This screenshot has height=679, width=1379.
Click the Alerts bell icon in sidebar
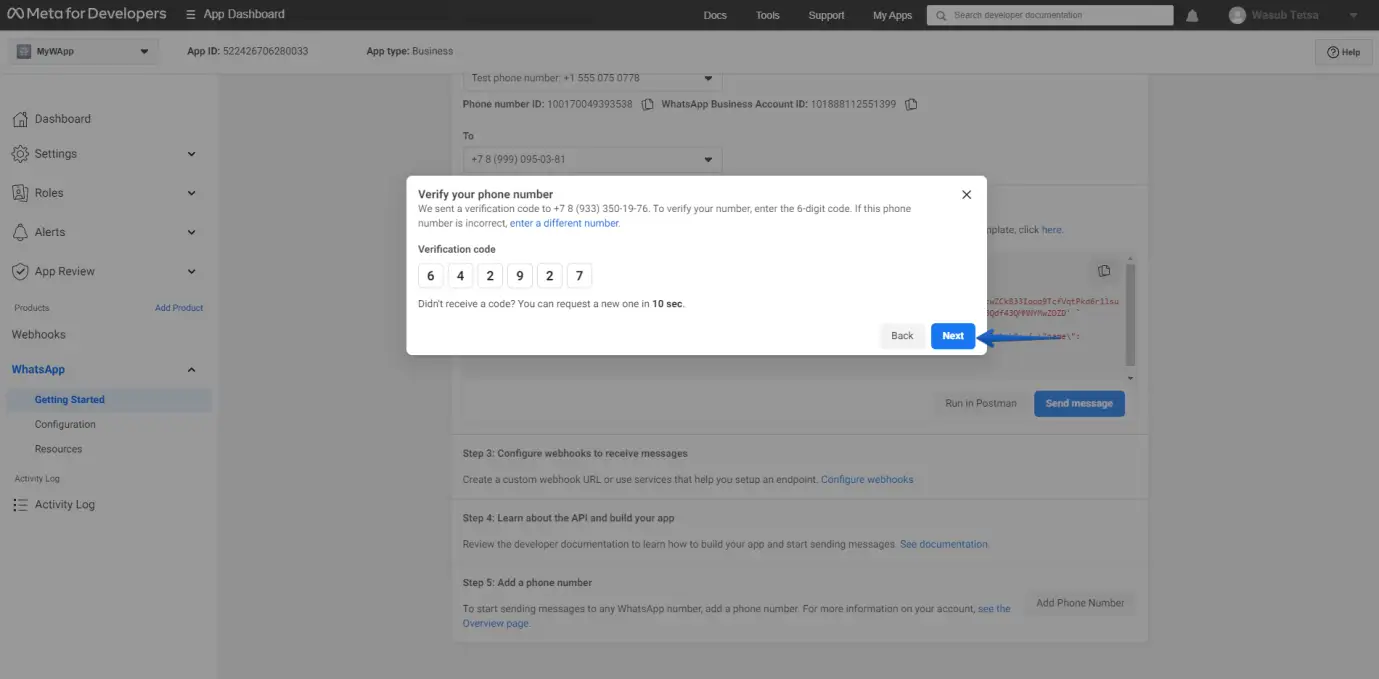(20, 232)
